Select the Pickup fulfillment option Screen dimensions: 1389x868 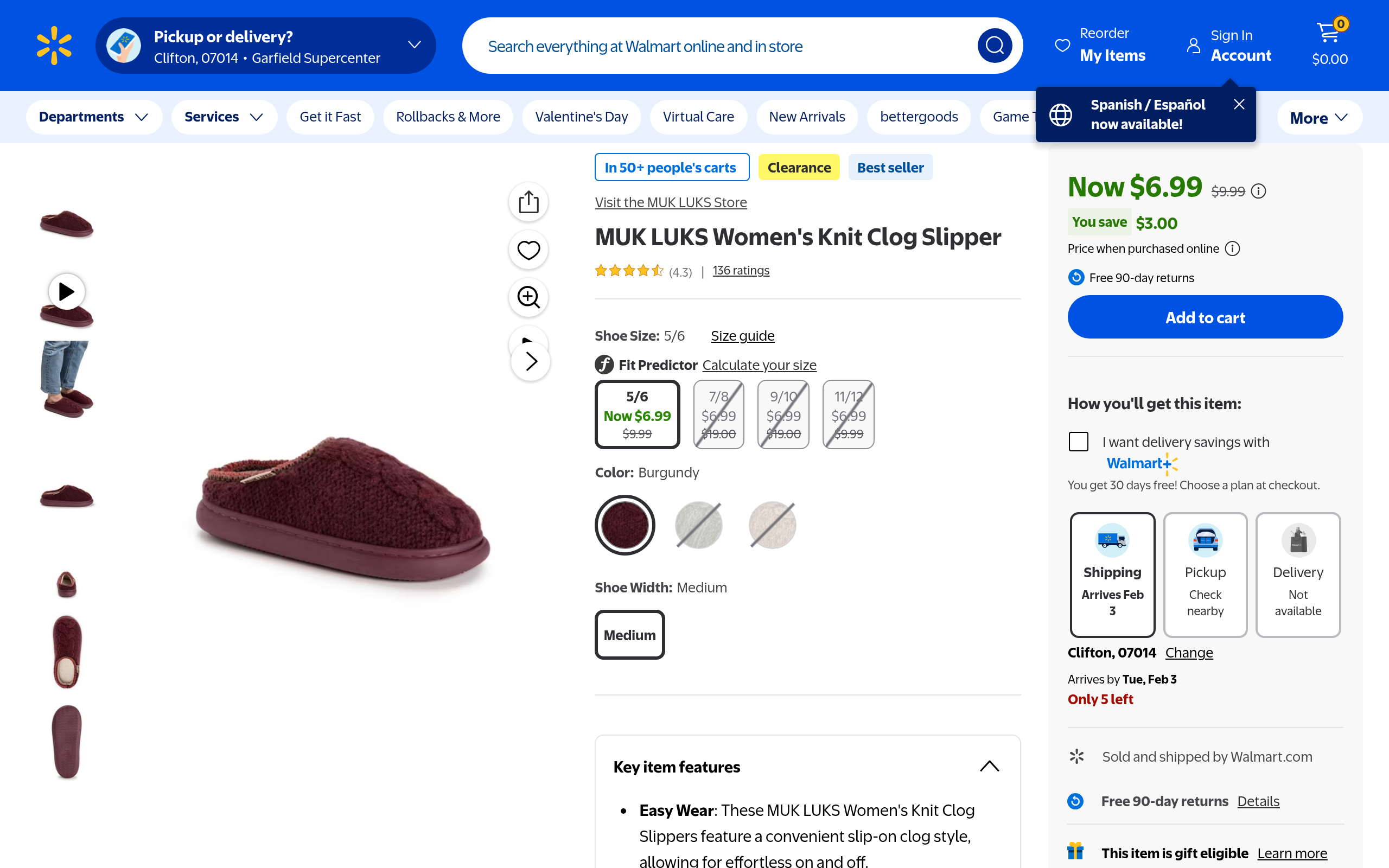[1205, 574]
